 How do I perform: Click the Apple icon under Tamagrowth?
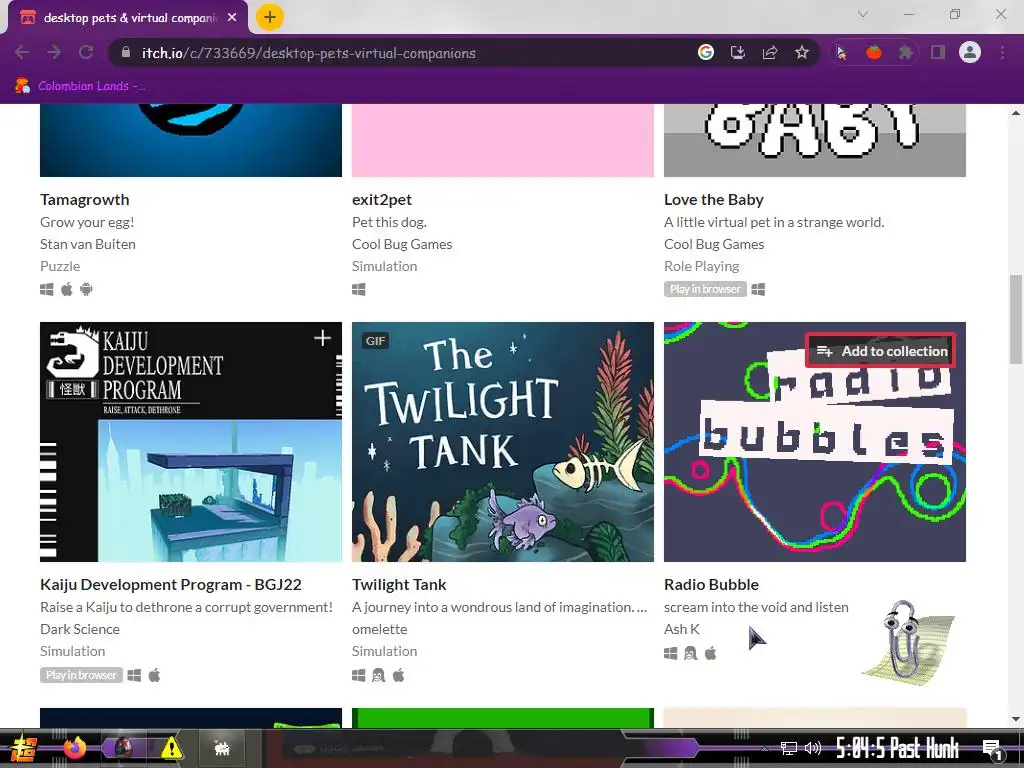67,289
